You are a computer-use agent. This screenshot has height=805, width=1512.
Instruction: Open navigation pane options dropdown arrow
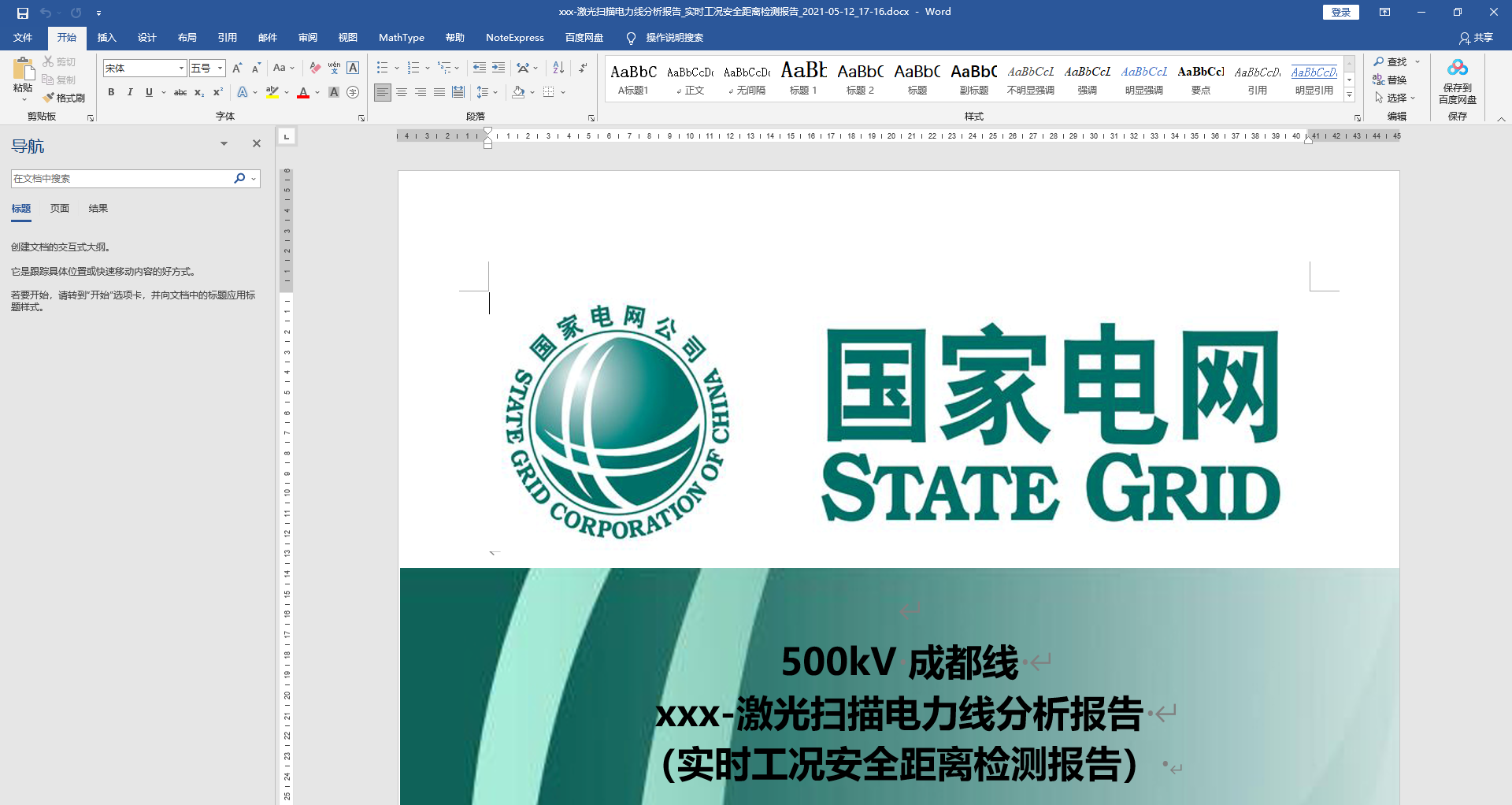click(224, 143)
